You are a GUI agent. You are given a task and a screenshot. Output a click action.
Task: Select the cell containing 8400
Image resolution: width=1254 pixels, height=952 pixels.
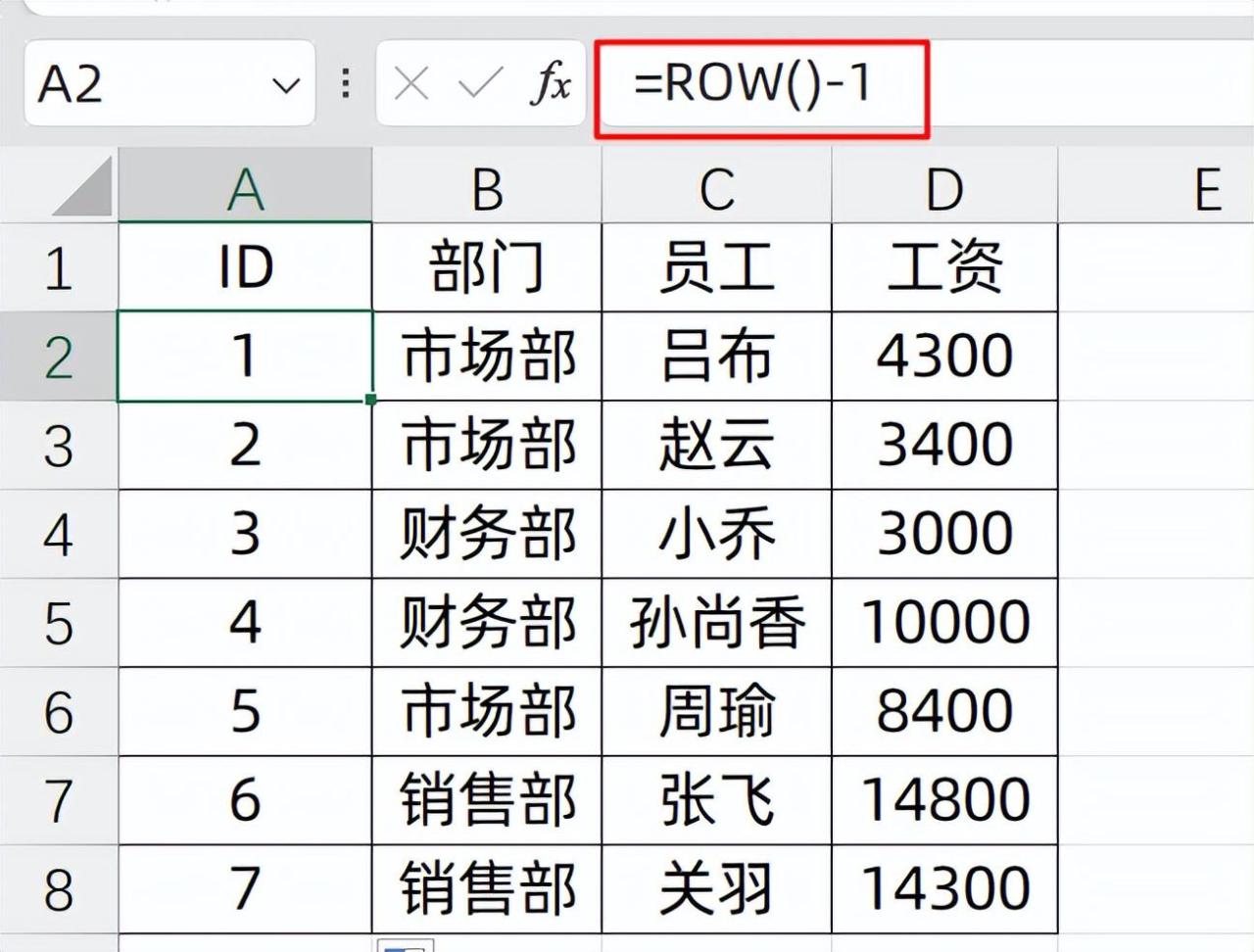944,711
